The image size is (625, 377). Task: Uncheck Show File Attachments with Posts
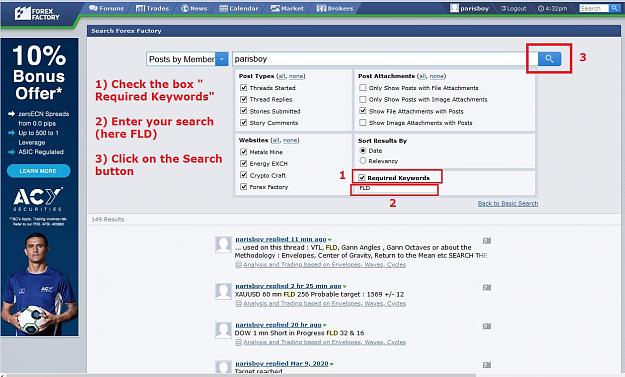pos(363,111)
